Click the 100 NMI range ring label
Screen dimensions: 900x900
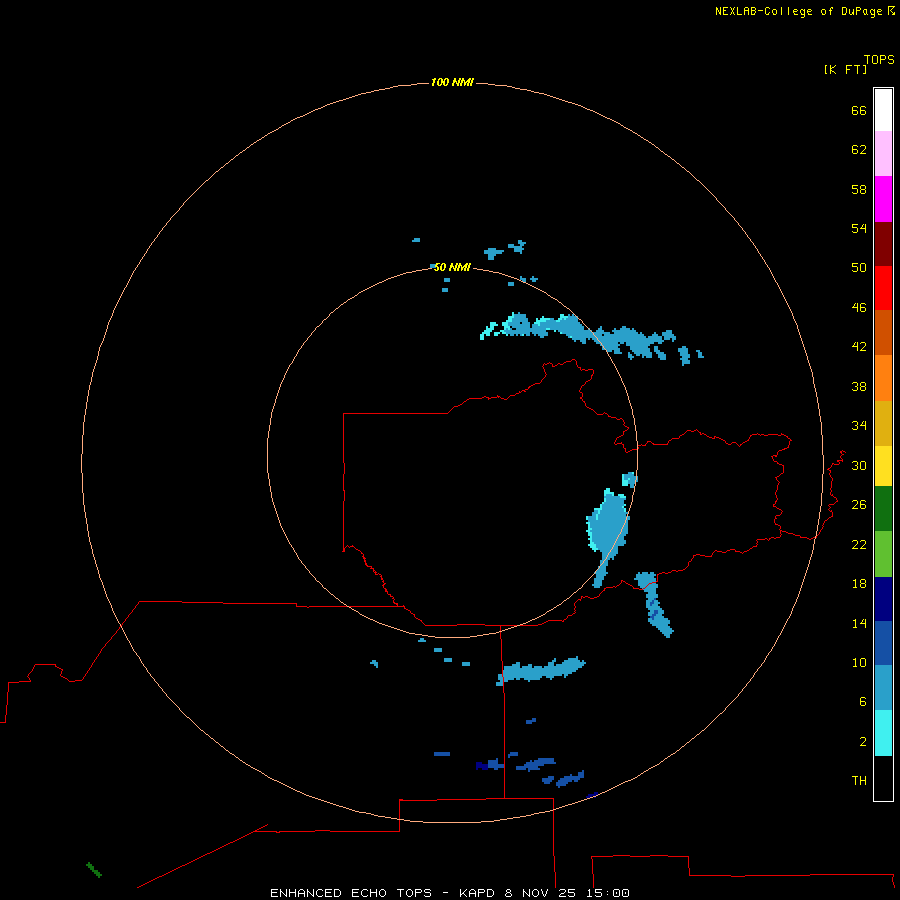452,82
